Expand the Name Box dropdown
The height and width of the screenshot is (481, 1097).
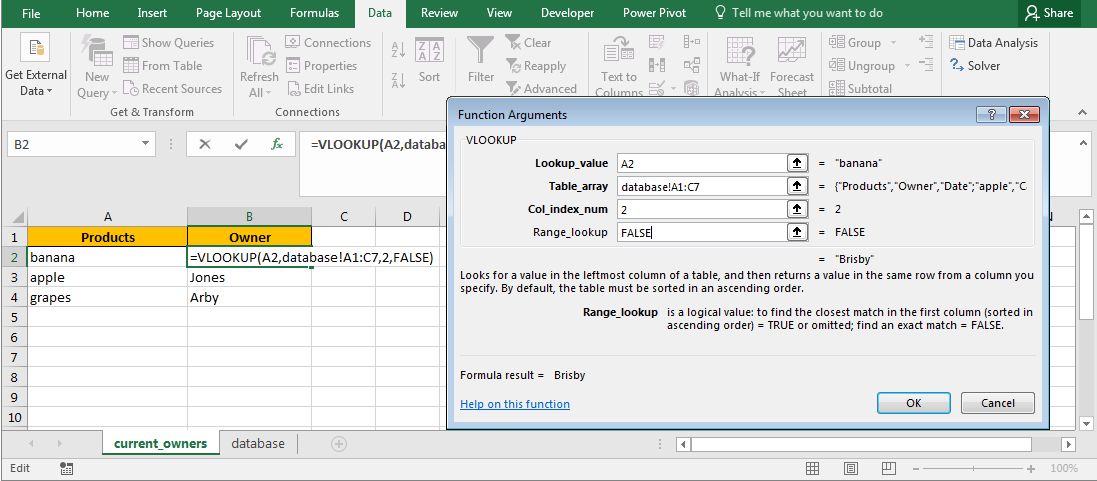click(146, 144)
